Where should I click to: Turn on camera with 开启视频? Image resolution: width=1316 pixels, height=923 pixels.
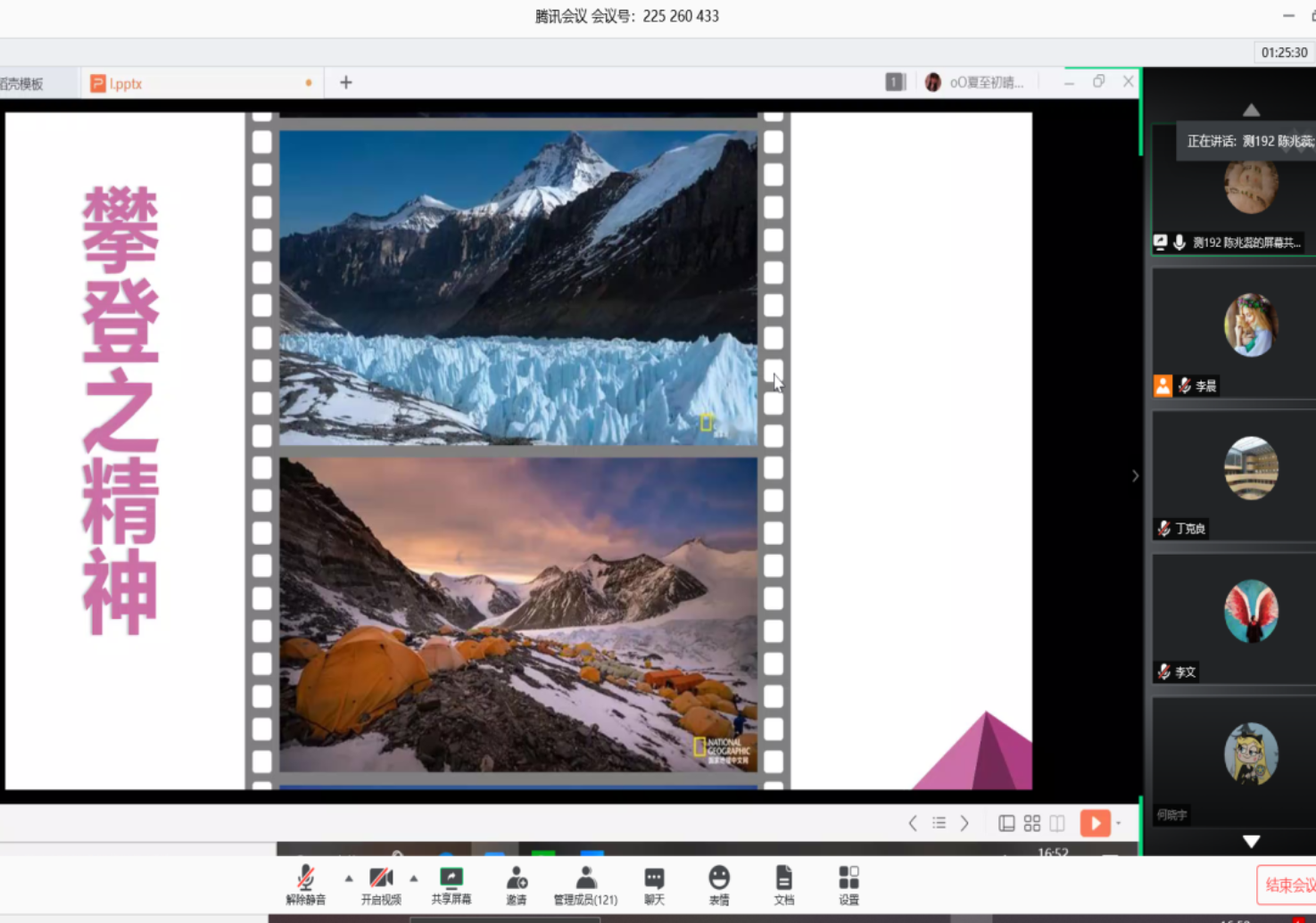381,885
